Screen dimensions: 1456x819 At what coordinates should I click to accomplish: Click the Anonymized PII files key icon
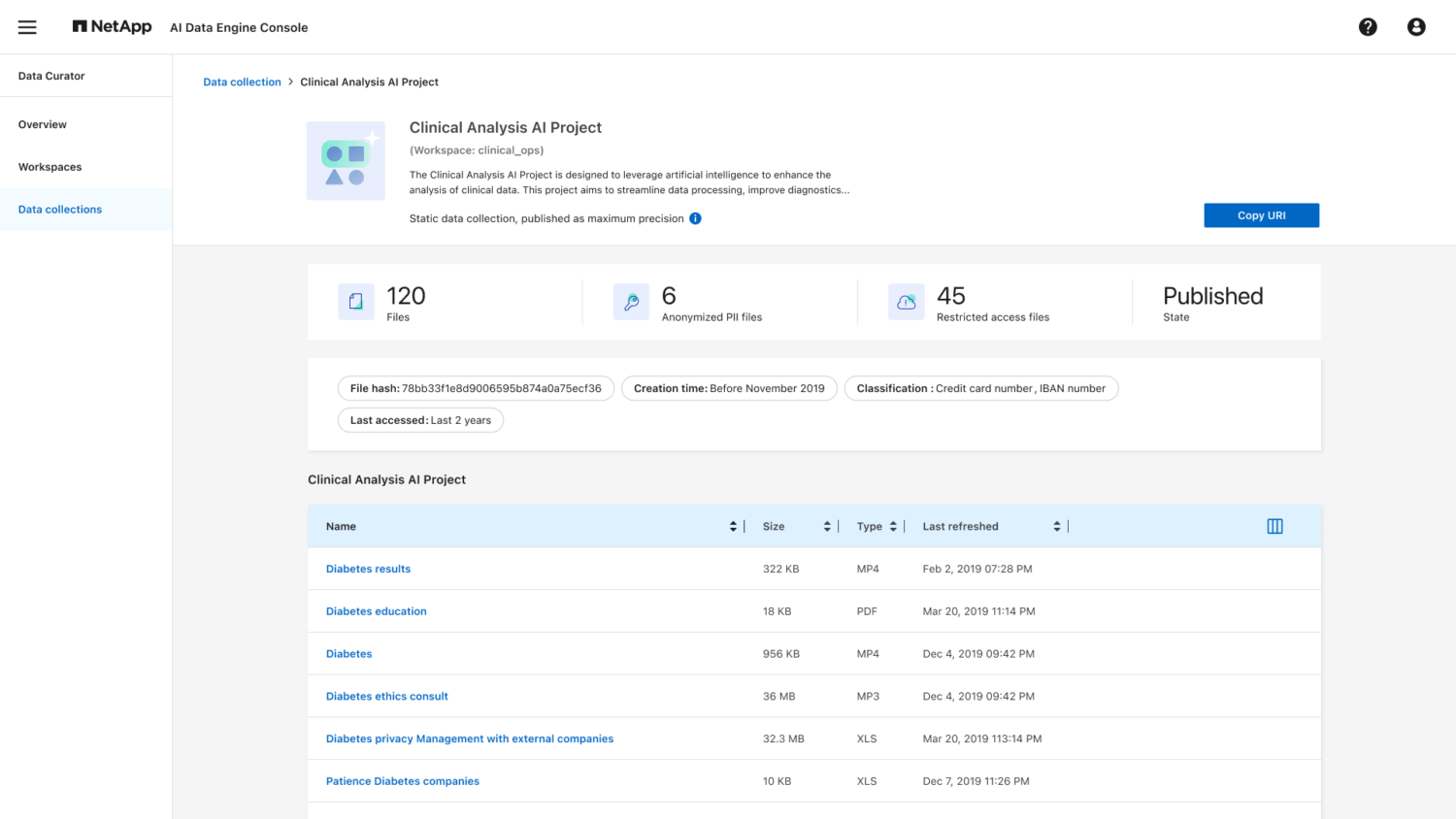point(631,302)
